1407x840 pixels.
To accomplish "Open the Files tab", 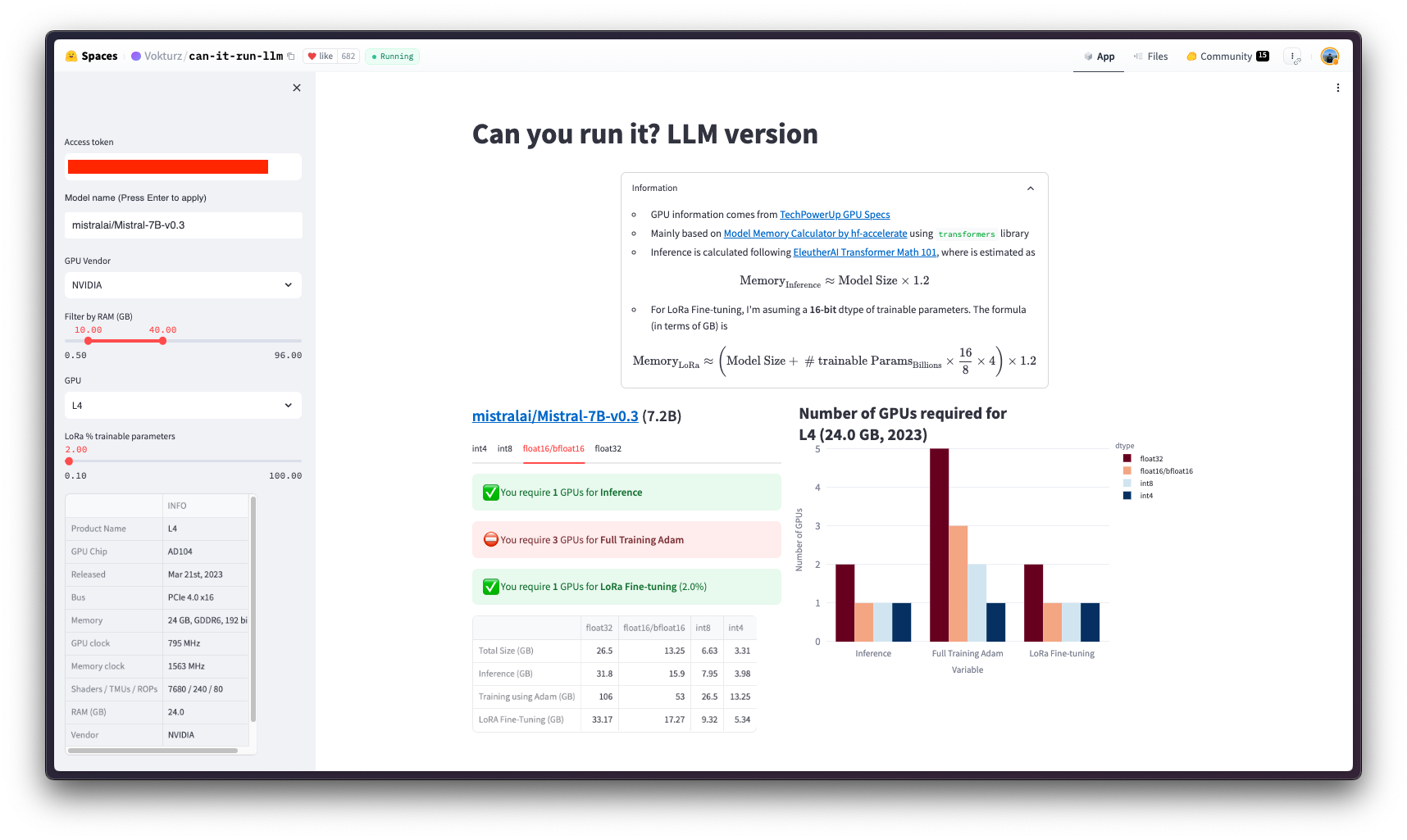I will pyautogui.click(x=1150, y=57).
